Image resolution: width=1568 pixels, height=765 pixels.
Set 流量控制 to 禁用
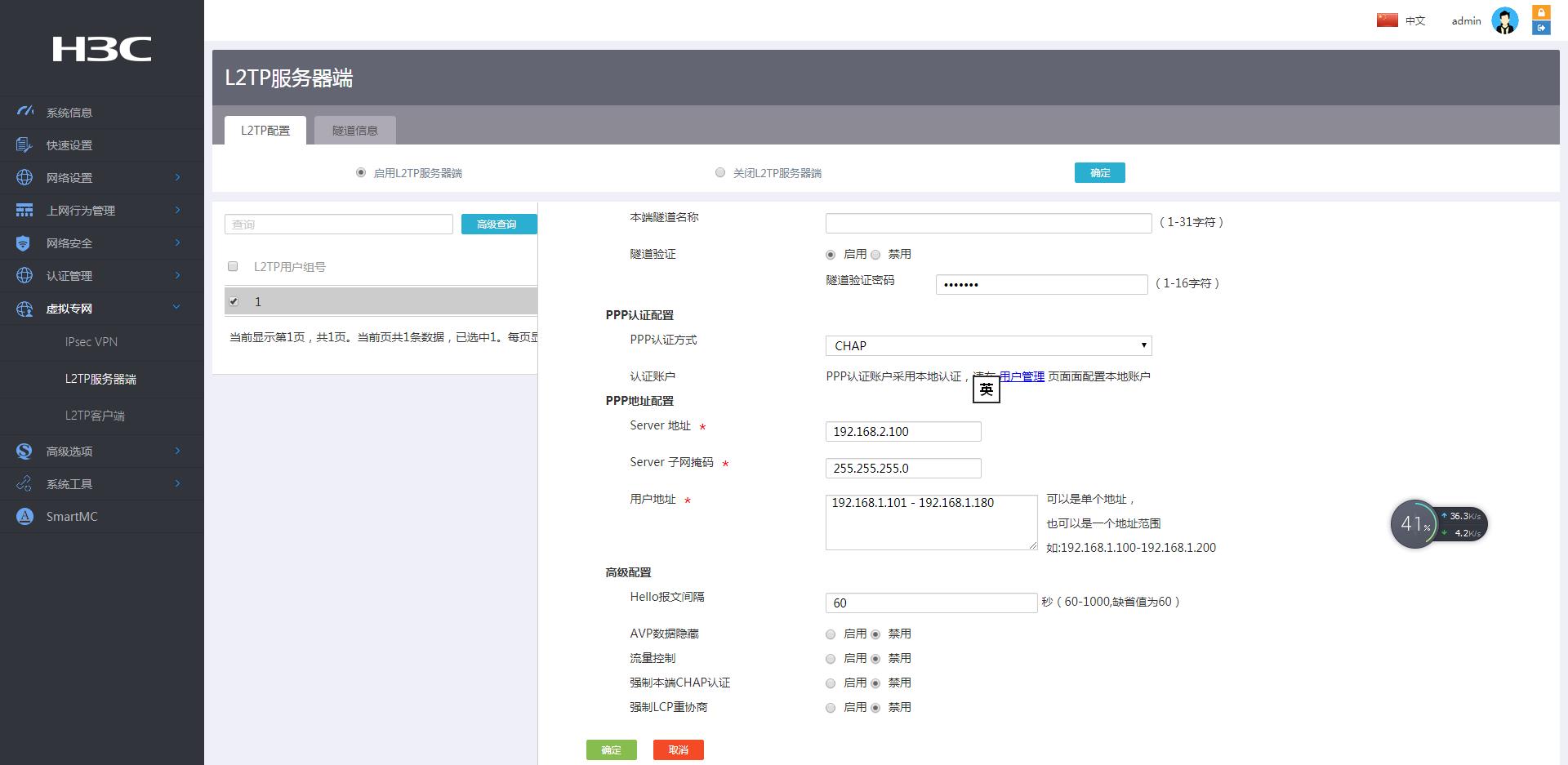coord(875,659)
